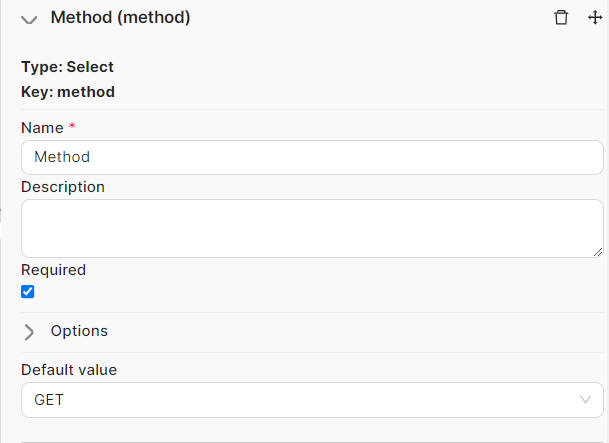The image size is (609, 443).
Task: Click the Options label text
Action: click(79, 331)
